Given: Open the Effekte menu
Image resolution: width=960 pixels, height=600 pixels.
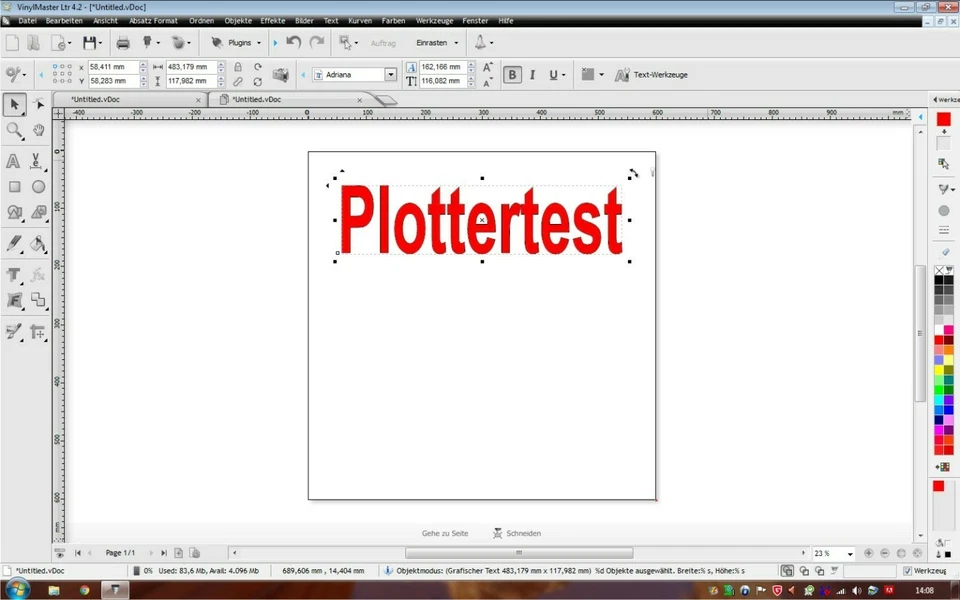Looking at the screenshot, I should pos(272,20).
